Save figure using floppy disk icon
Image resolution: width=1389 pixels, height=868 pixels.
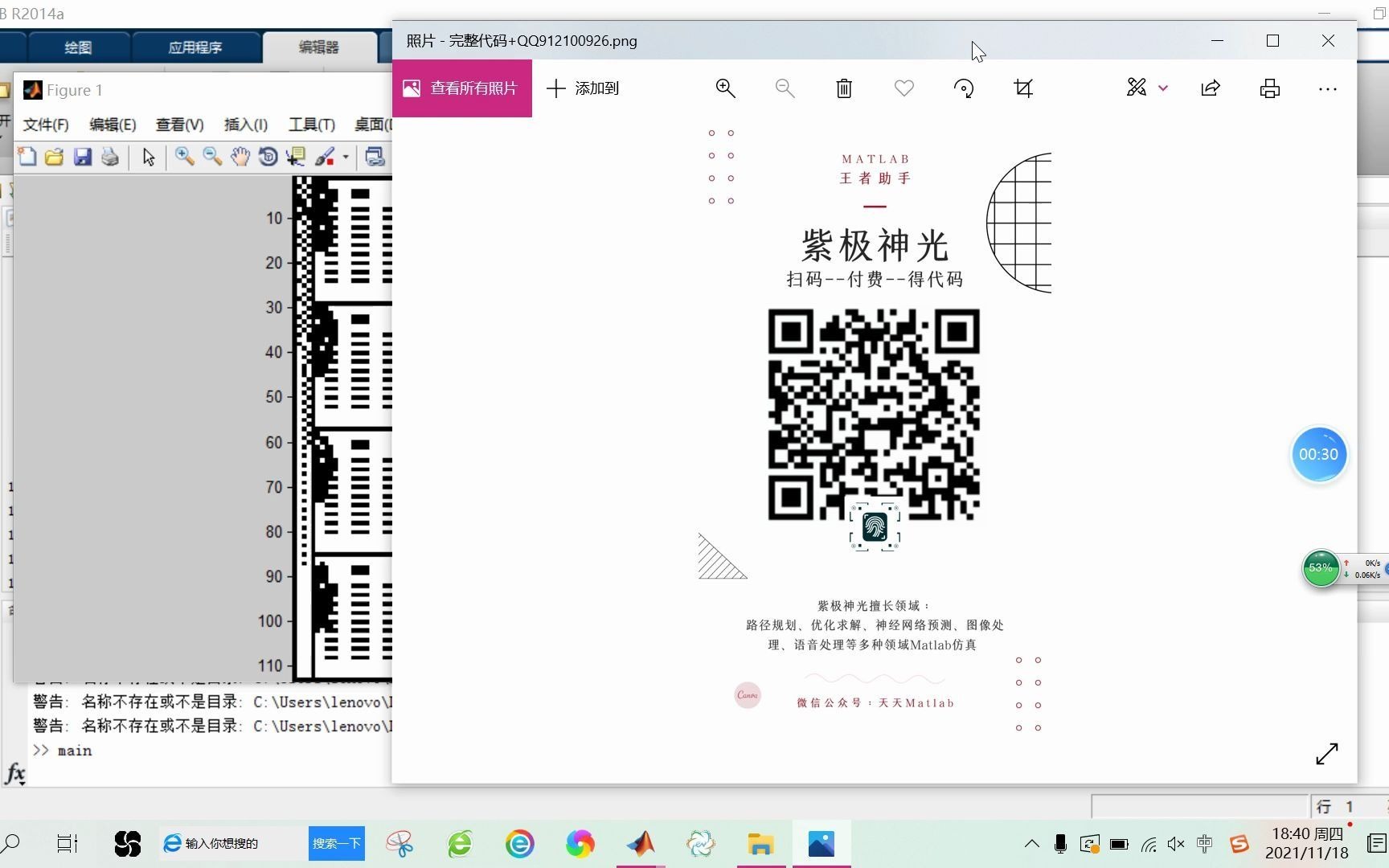(83, 157)
